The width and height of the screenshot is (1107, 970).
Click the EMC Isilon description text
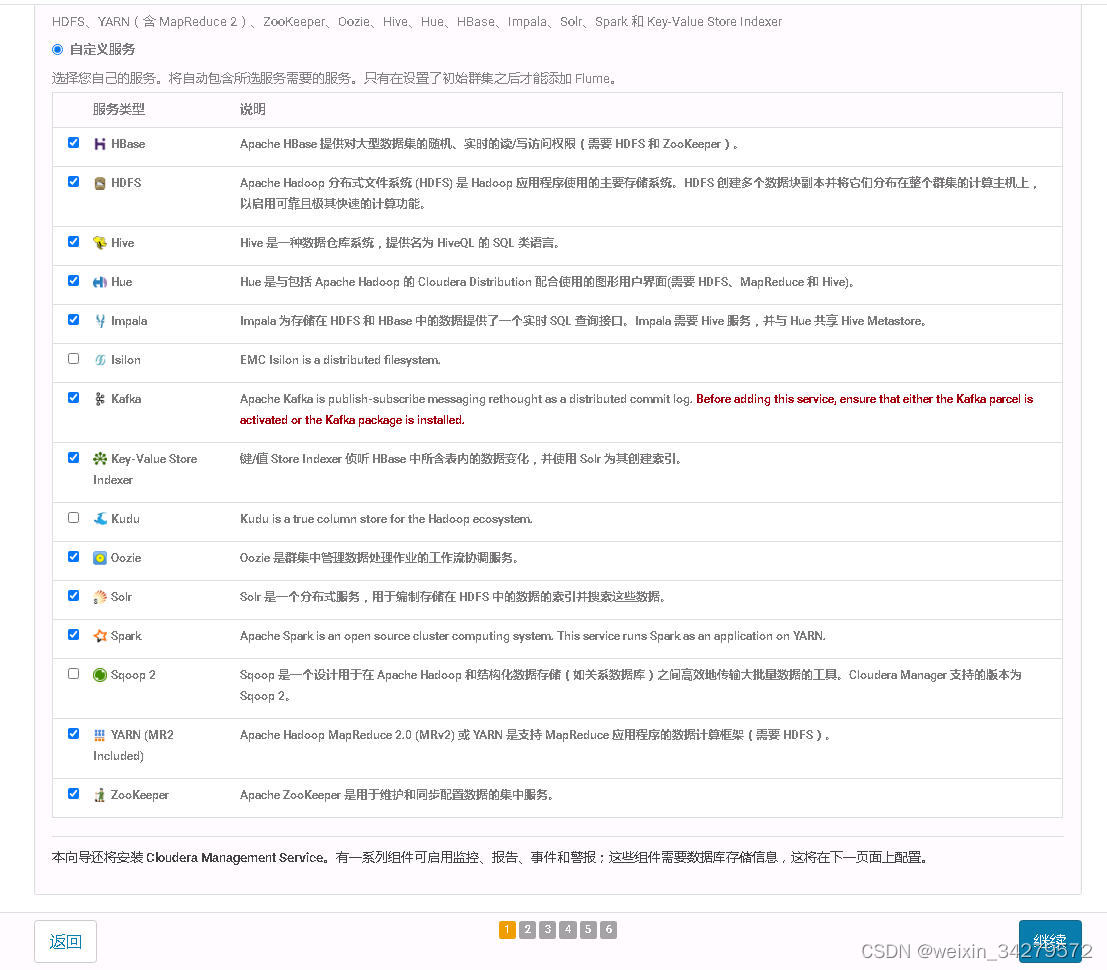[x=340, y=360]
